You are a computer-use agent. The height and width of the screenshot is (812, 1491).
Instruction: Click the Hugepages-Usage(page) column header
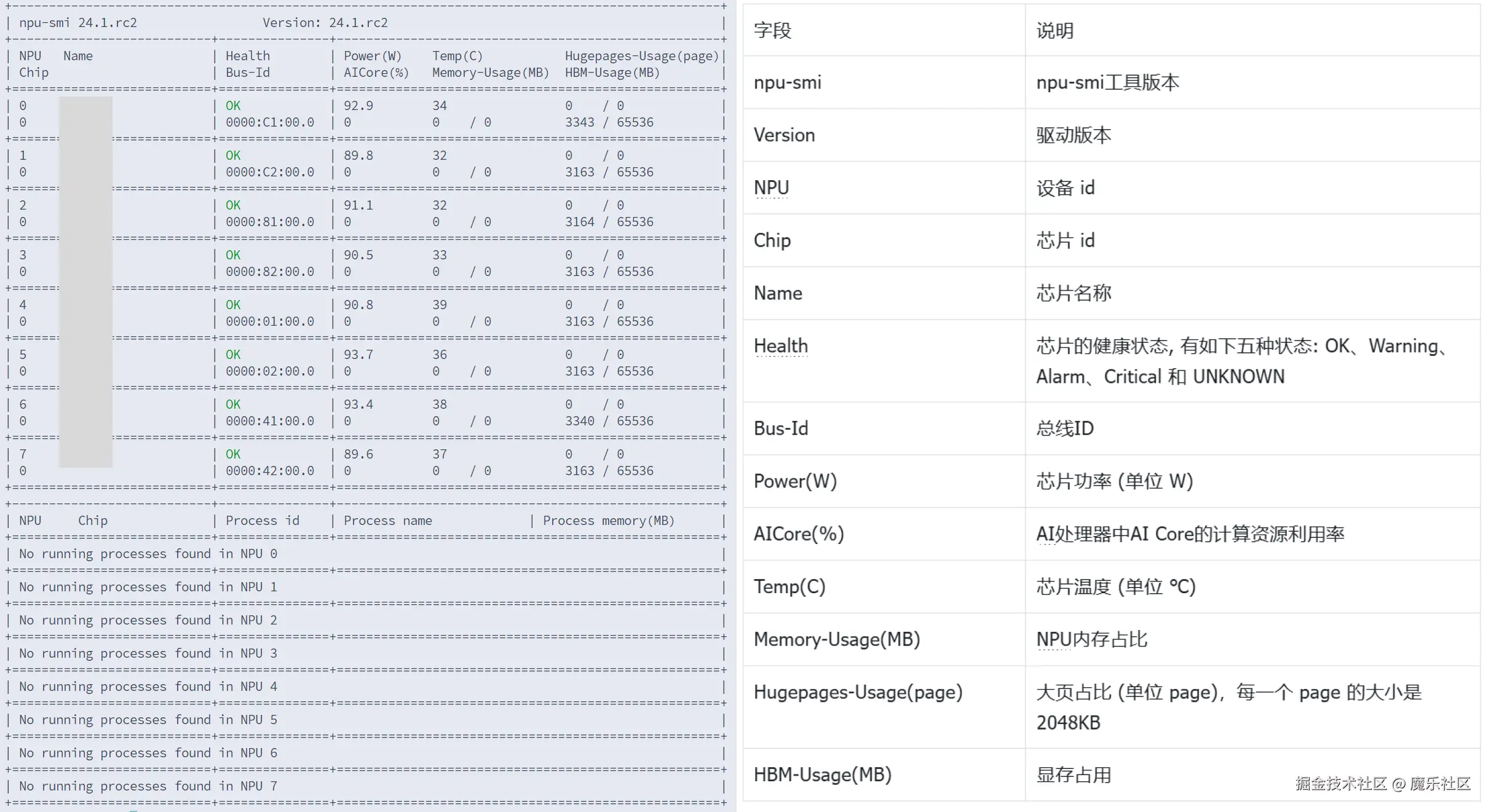point(641,56)
